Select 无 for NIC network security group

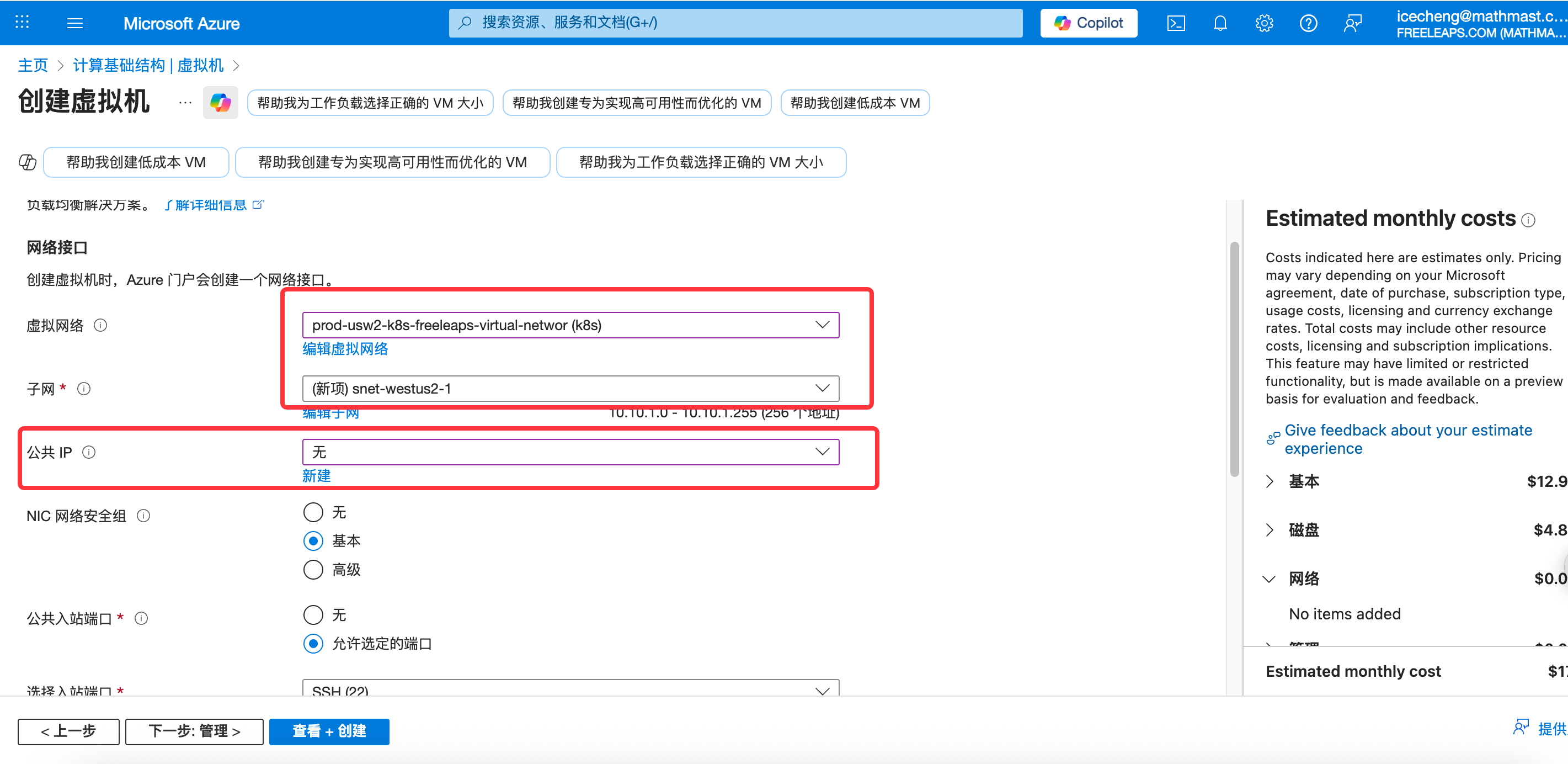(313, 512)
